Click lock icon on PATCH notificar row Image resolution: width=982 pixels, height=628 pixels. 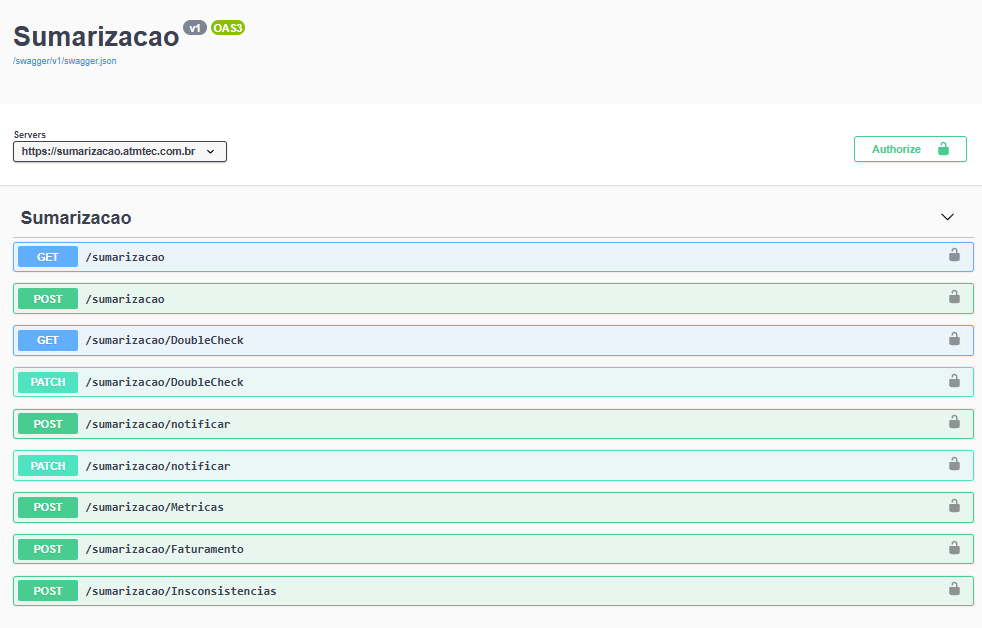(954, 465)
